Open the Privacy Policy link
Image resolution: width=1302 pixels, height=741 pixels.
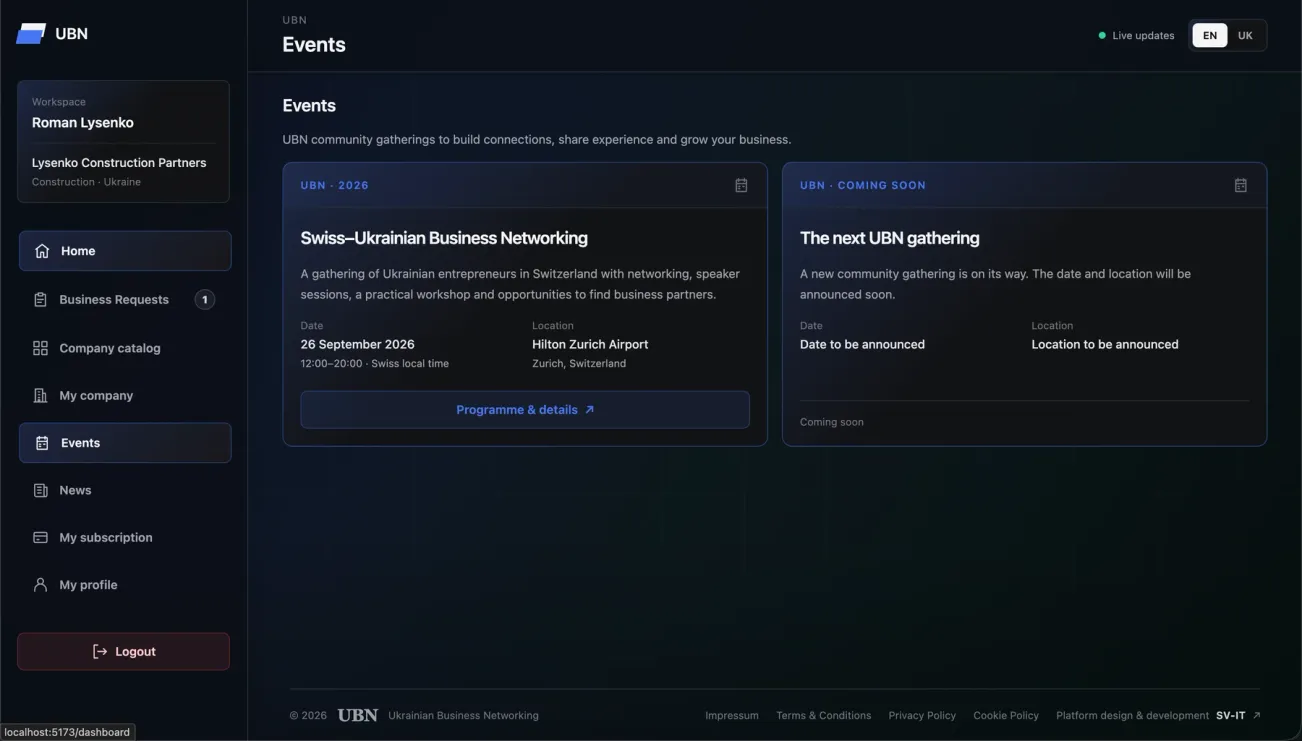922,716
